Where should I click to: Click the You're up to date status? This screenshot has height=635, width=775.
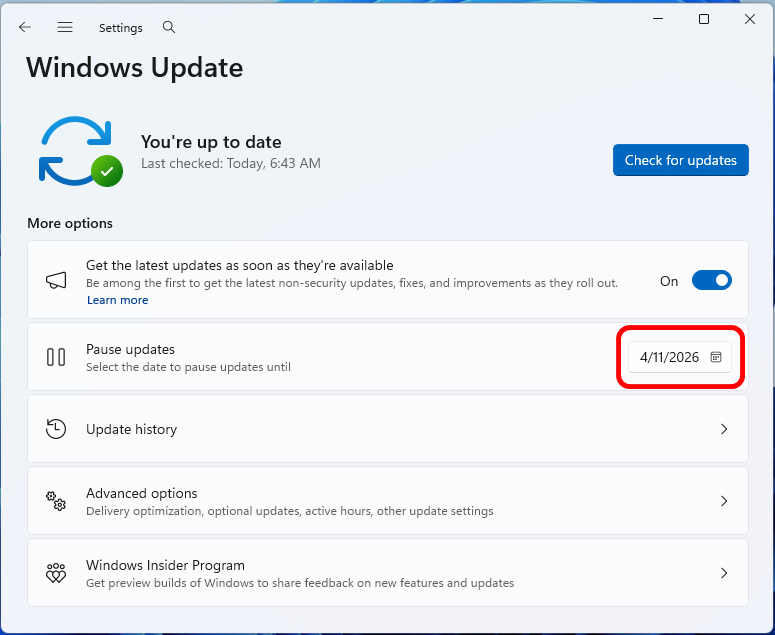pyautogui.click(x=211, y=142)
